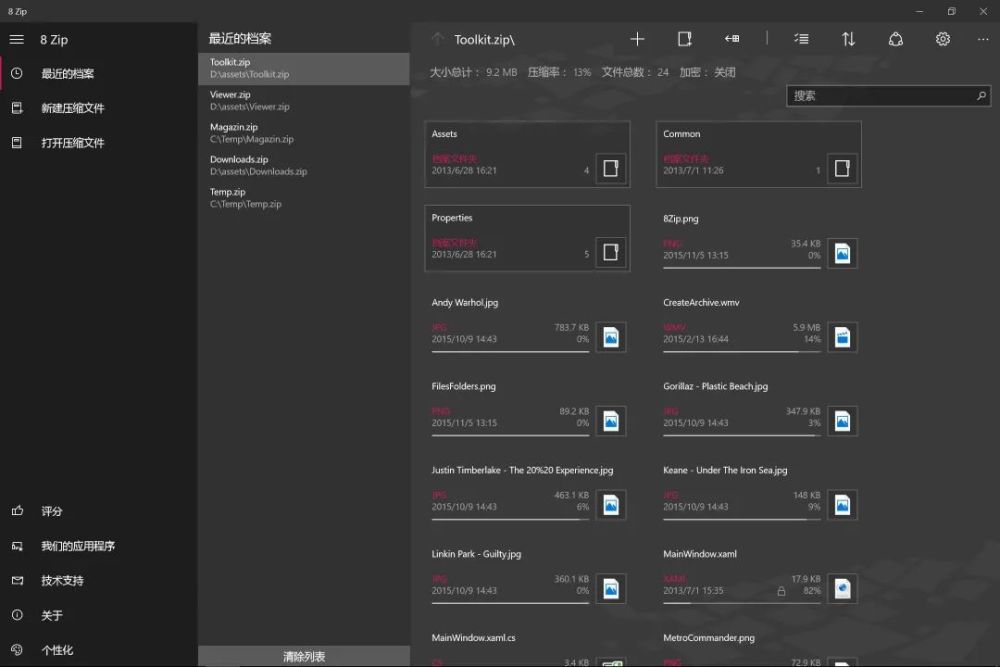Select Magazin.zip in recent archives
The width and height of the screenshot is (1000, 667).
tap(304, 133)
